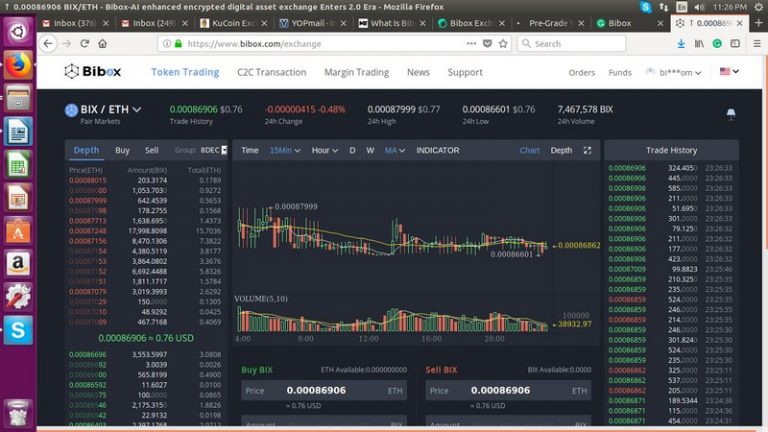Click the Buy BIX price field
This screenshot has height=432, width=768.
324,390
